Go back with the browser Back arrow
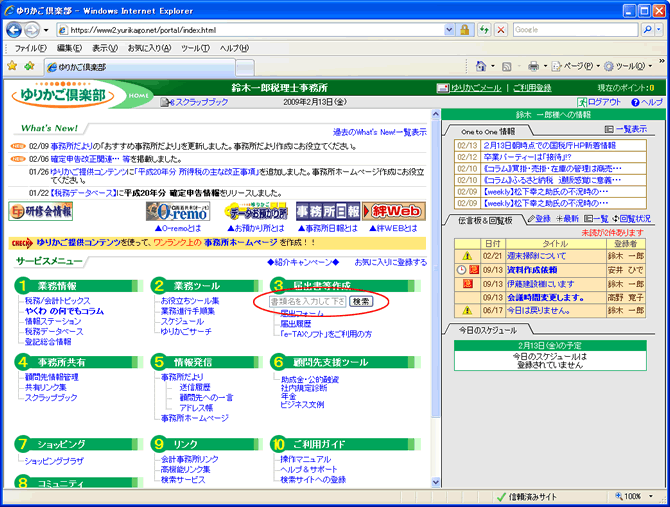Screen dimensions: 670x507 point(14,30)
